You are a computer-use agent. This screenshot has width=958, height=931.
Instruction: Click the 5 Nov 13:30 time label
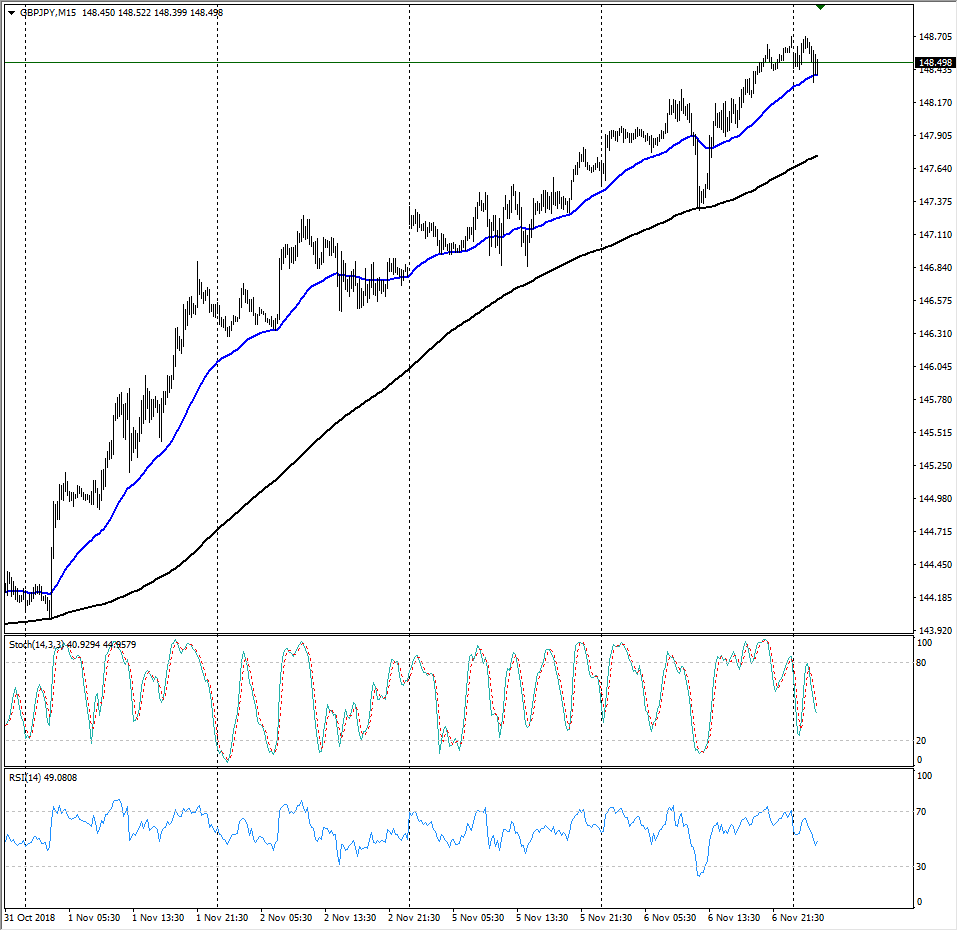point(542,916)
